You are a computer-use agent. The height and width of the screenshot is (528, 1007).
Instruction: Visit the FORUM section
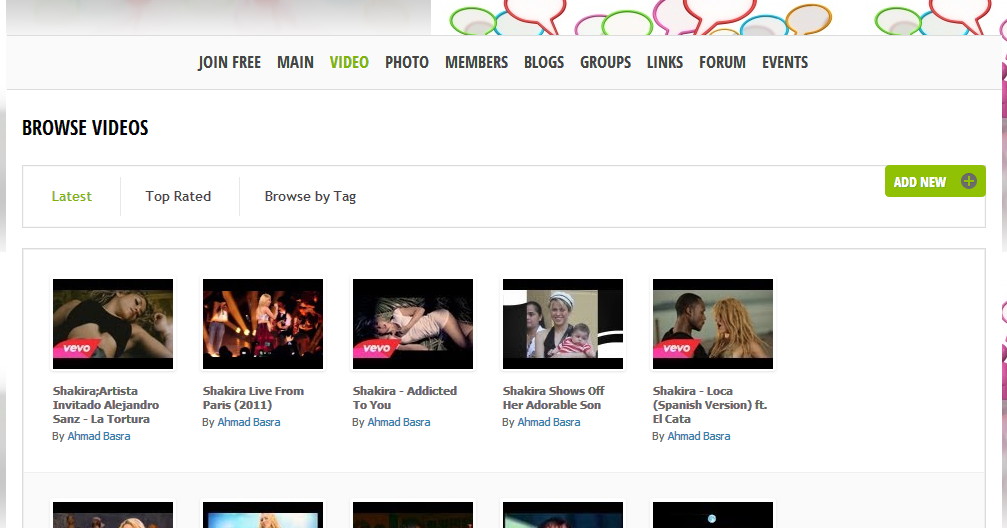(x=722, y=62)
